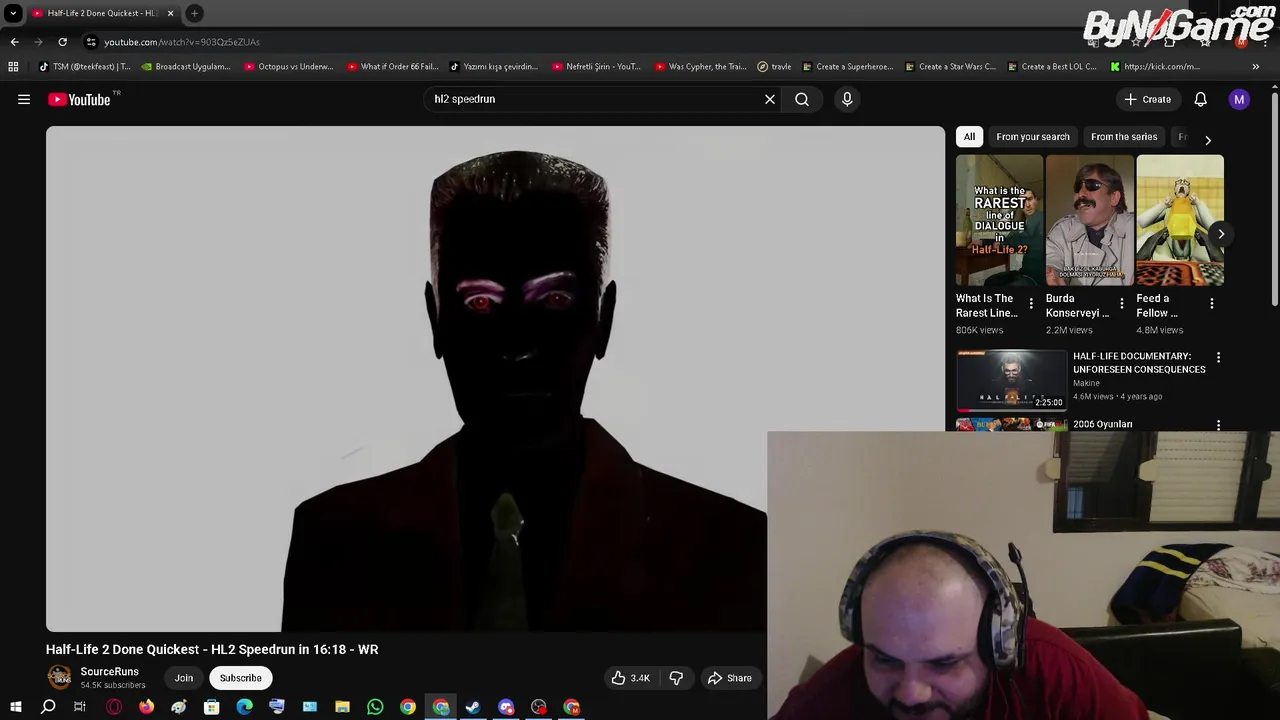
Task: Open File Explorer from the taskbar
Action: (342, 707)
